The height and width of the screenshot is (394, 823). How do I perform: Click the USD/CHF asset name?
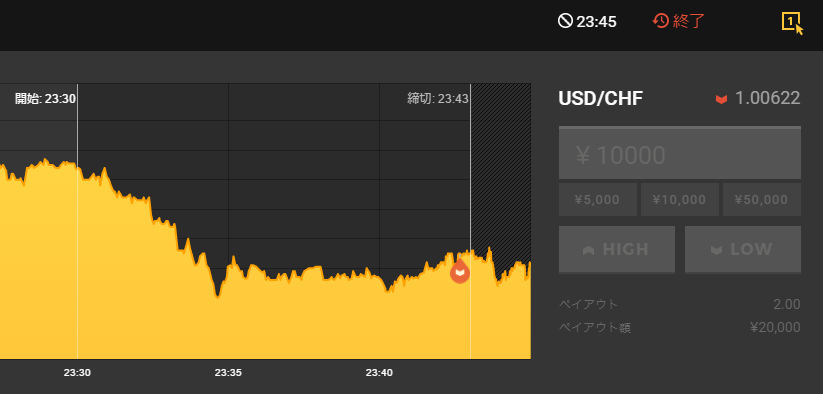coord(600,99)
